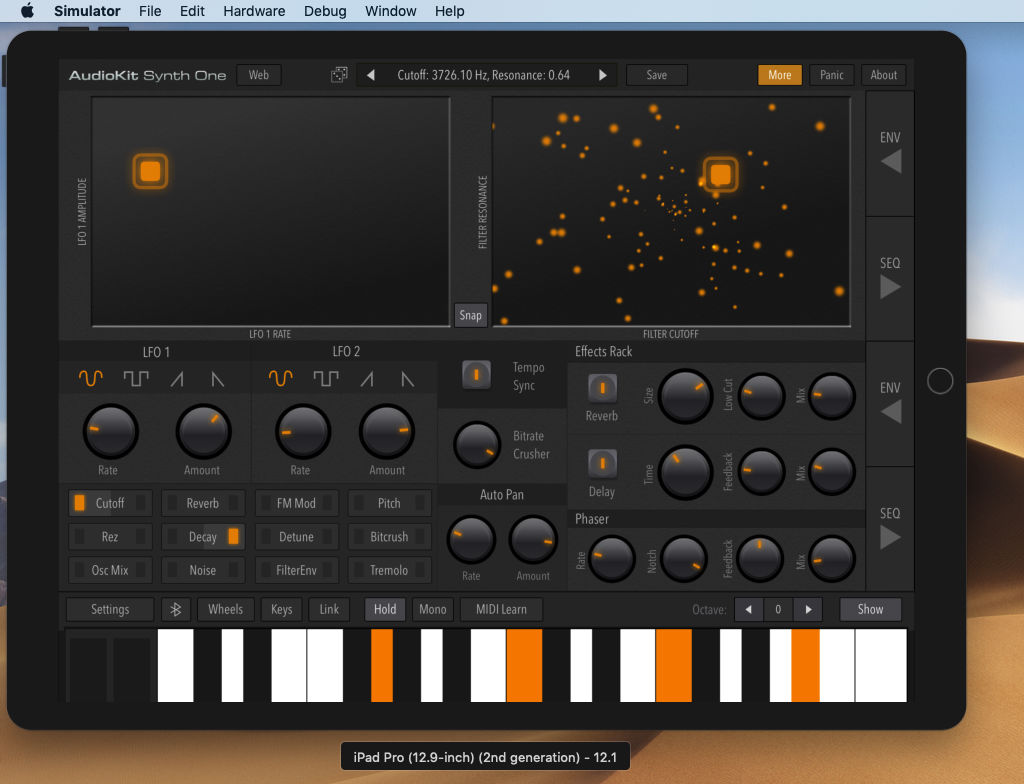Click the random preset dice icon
Screen dimensions: 1024x784
click(339, 75)
